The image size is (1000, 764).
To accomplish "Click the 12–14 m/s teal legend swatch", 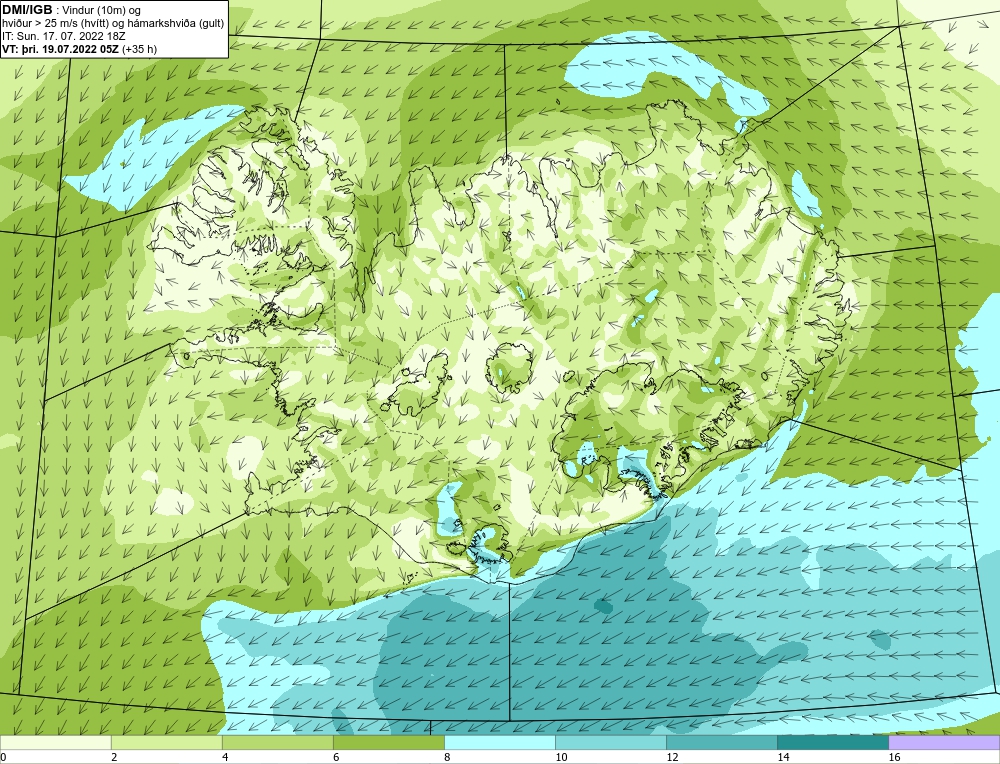I will point(721,743).
